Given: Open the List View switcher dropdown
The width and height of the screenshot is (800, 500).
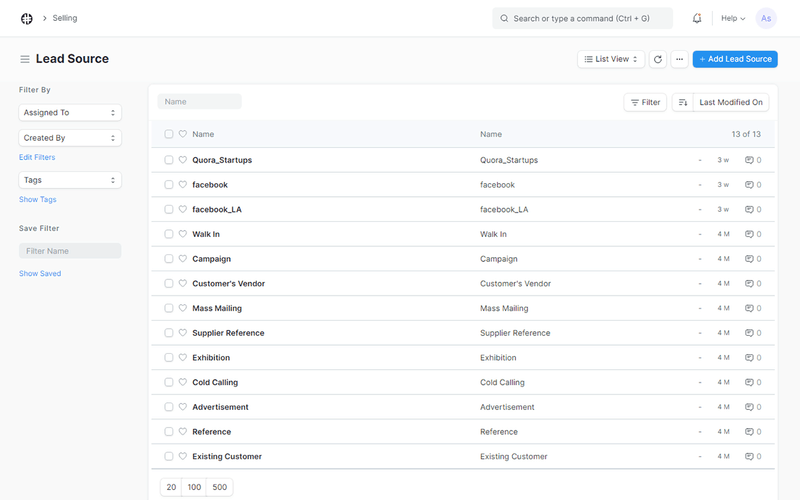Looking at the screenshot, I should click(611, 59).
